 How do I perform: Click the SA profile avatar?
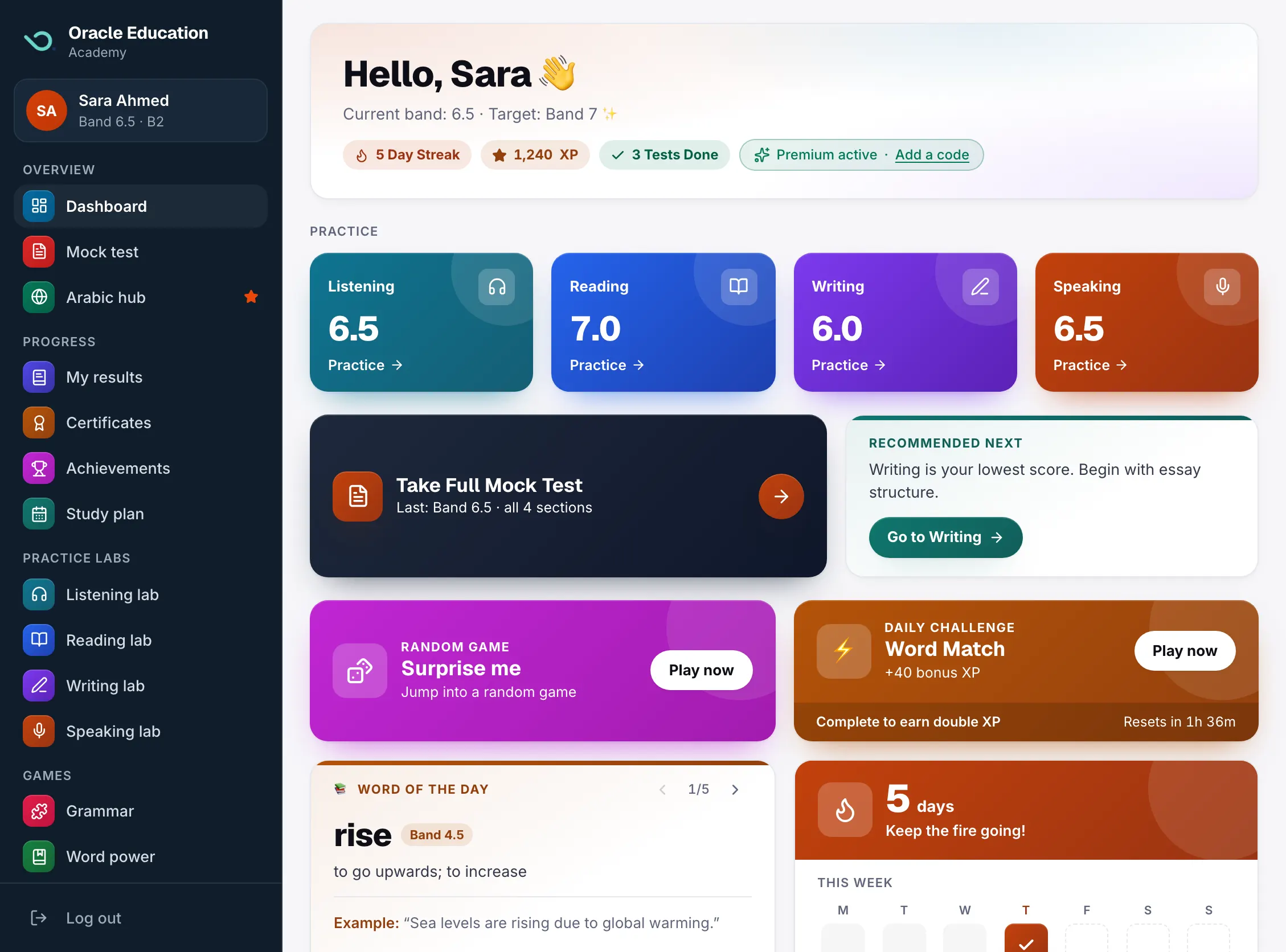(47, 110)
